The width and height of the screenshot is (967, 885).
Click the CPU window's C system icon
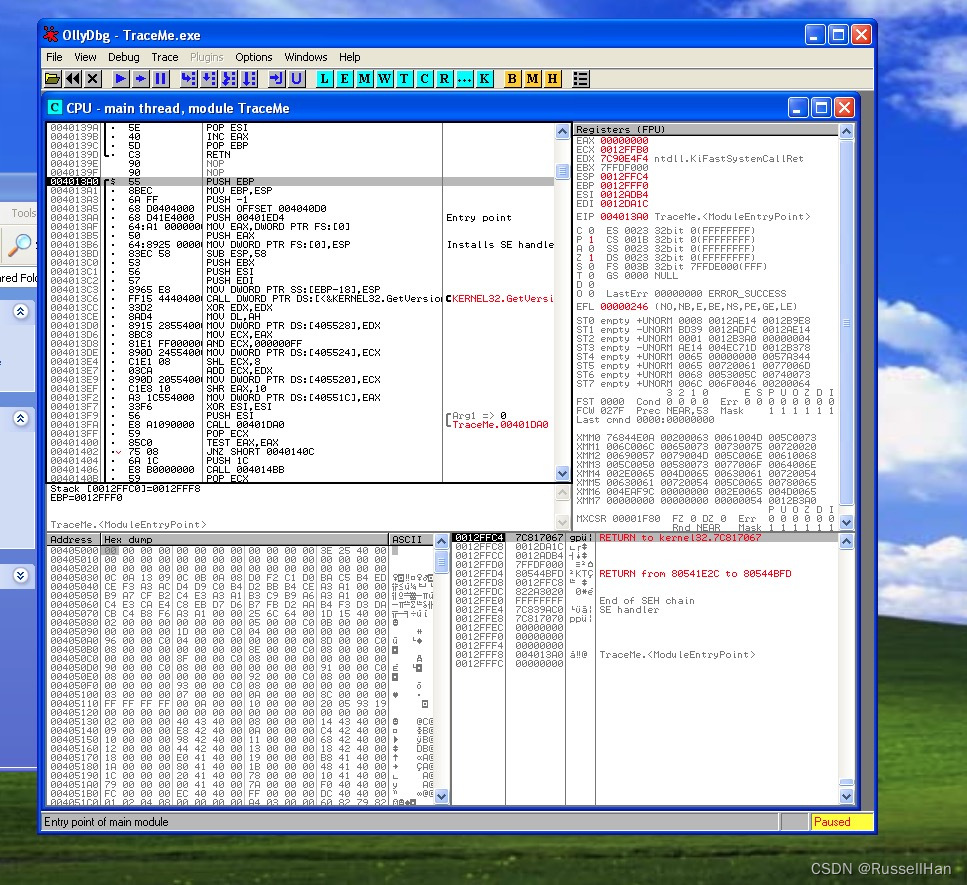click(x=54, y=108)
